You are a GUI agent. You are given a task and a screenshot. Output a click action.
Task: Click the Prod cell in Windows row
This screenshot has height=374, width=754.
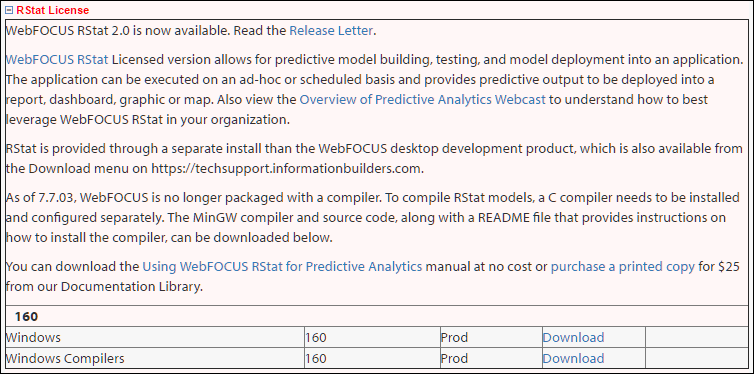point(490,337)
